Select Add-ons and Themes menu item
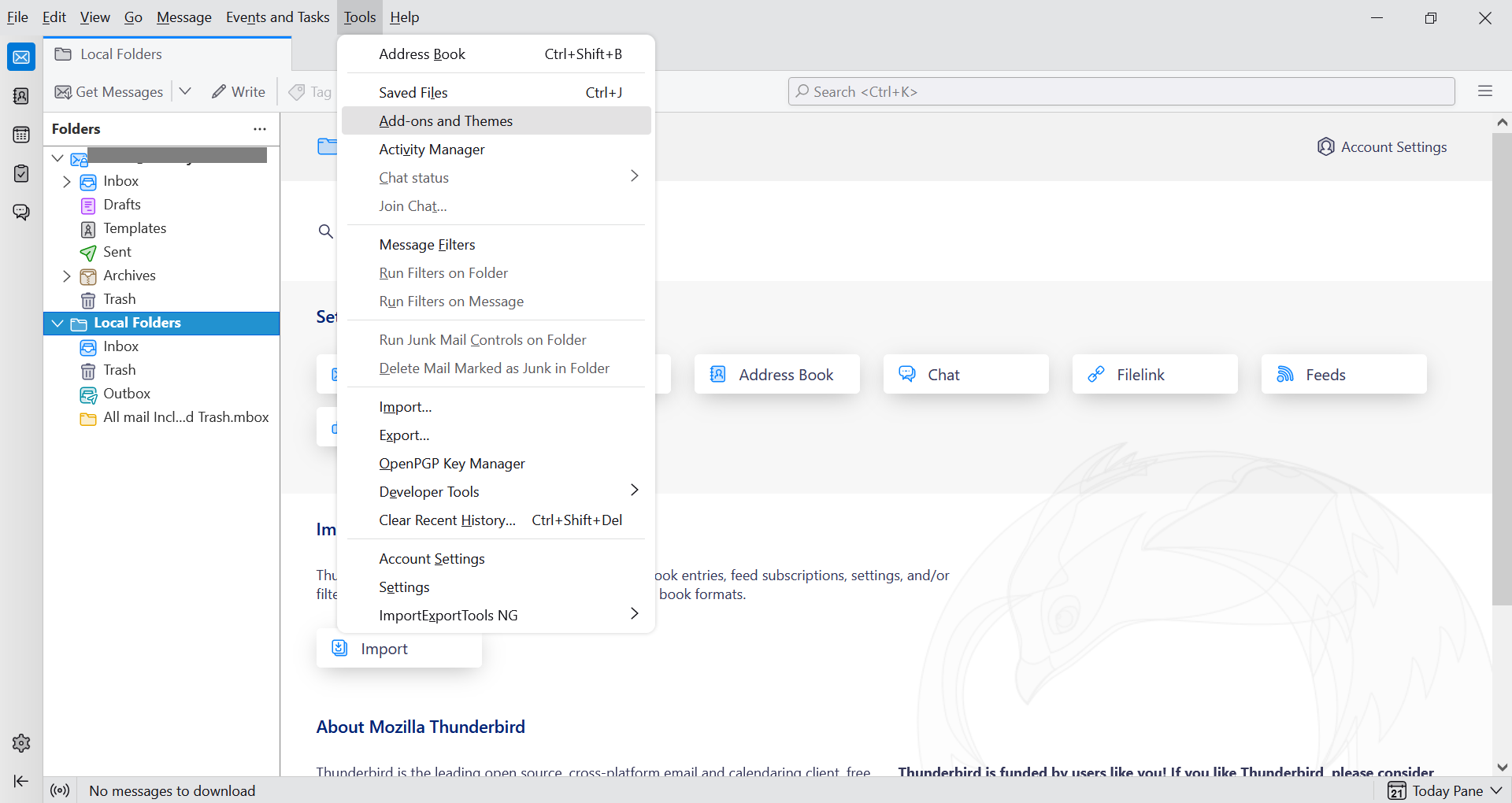This screenshot has height=803, width=1512. (496, 121)
